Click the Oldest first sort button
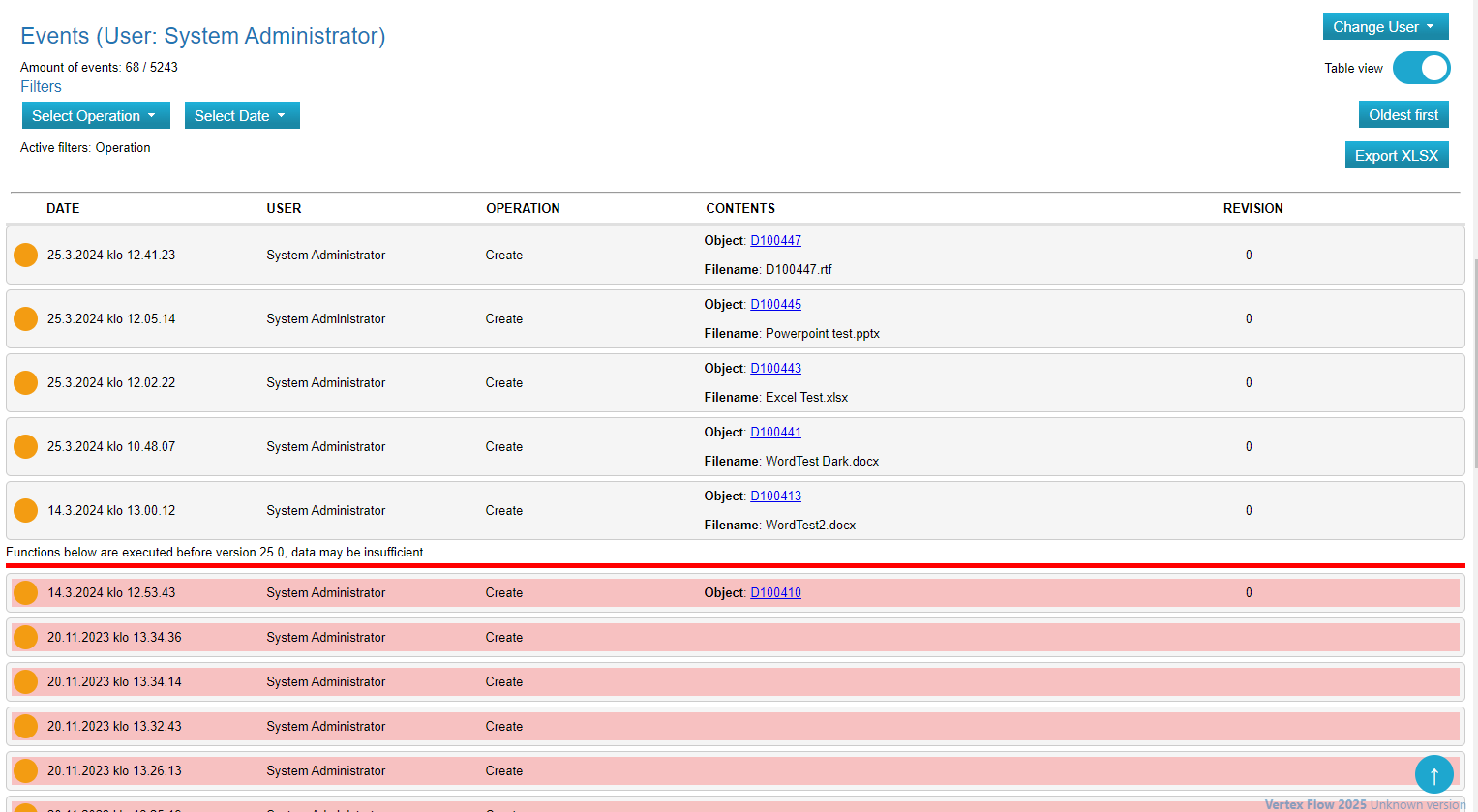The height and width of the screenshot is (812, 1478). click(1403, 115)
